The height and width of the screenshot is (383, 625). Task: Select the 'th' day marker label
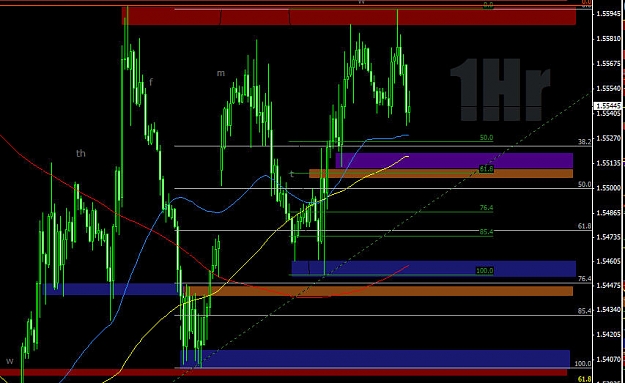(x=81, y=153)
